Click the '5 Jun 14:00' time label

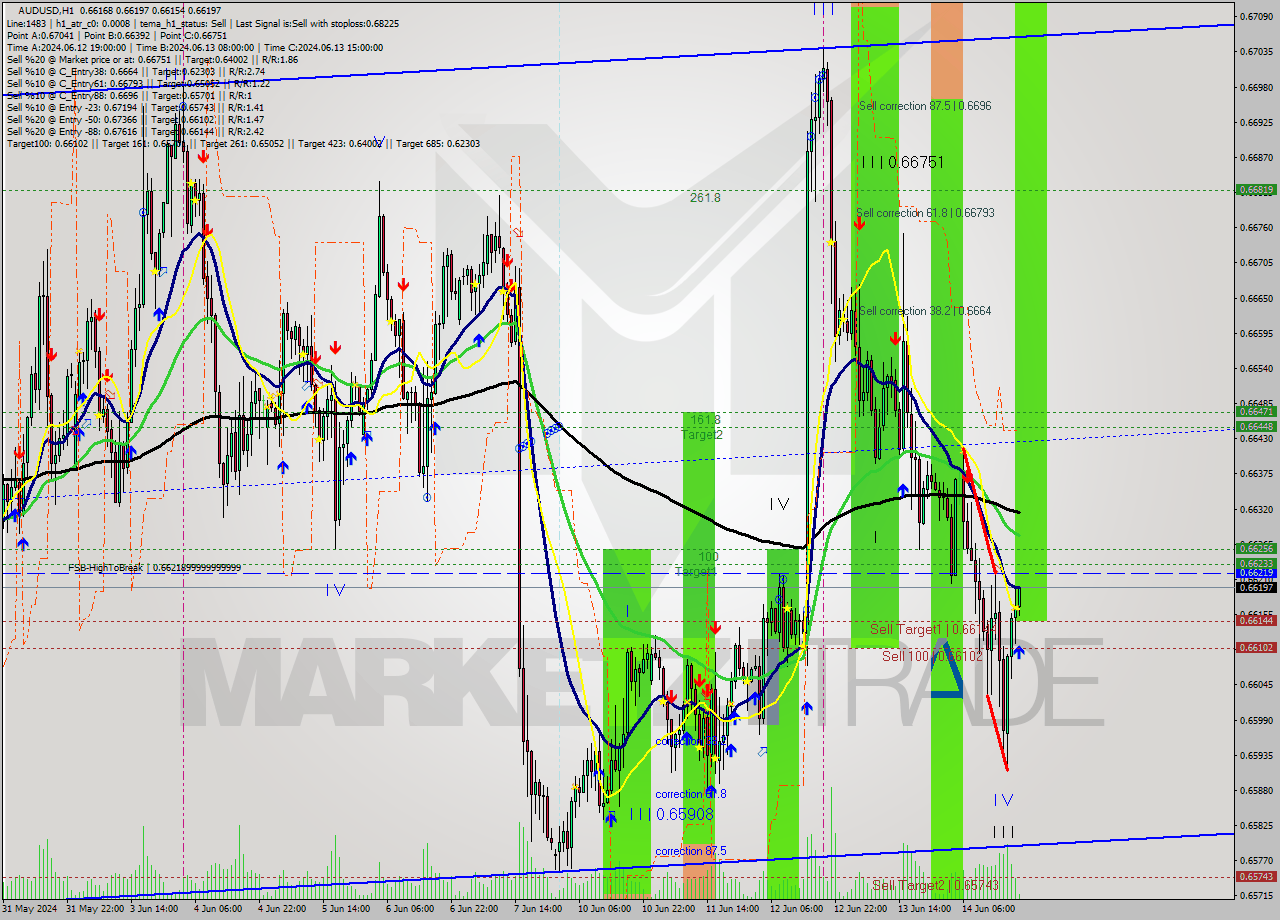coord(347,909)
